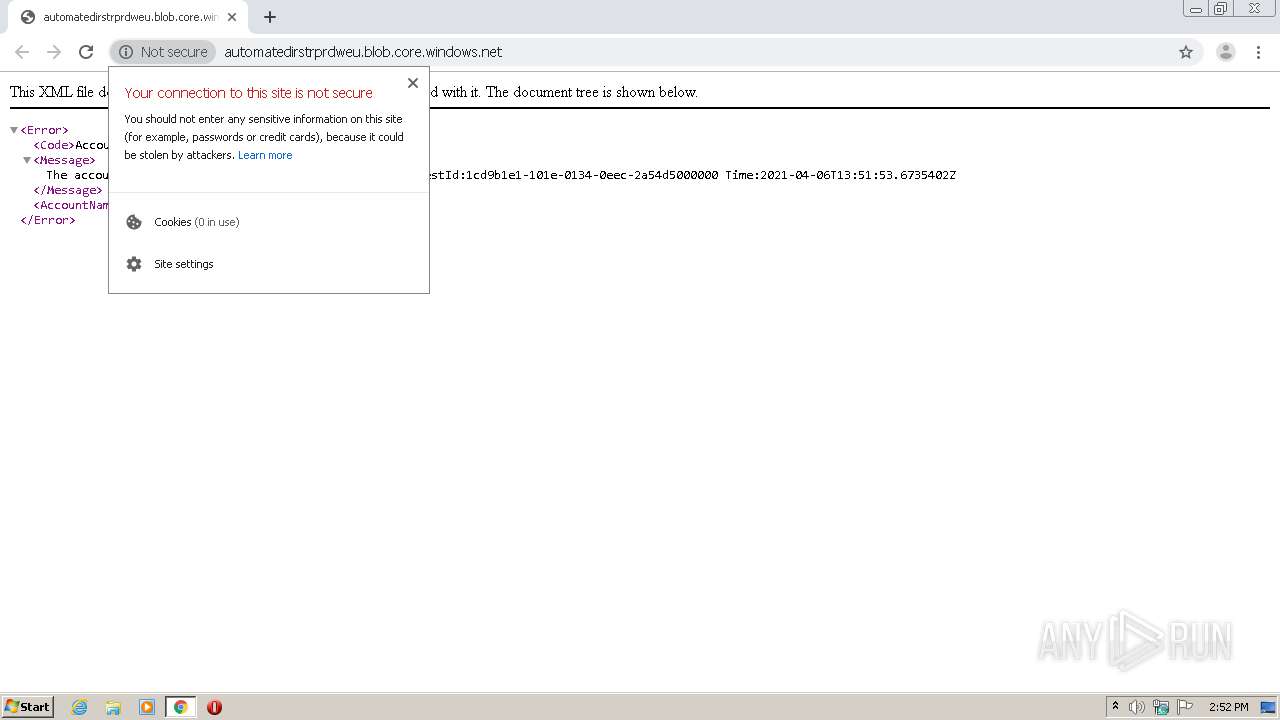Open the volume speaker tray icon
The width and height of the screenshot is (1280, 720).
pos(1137,707)
